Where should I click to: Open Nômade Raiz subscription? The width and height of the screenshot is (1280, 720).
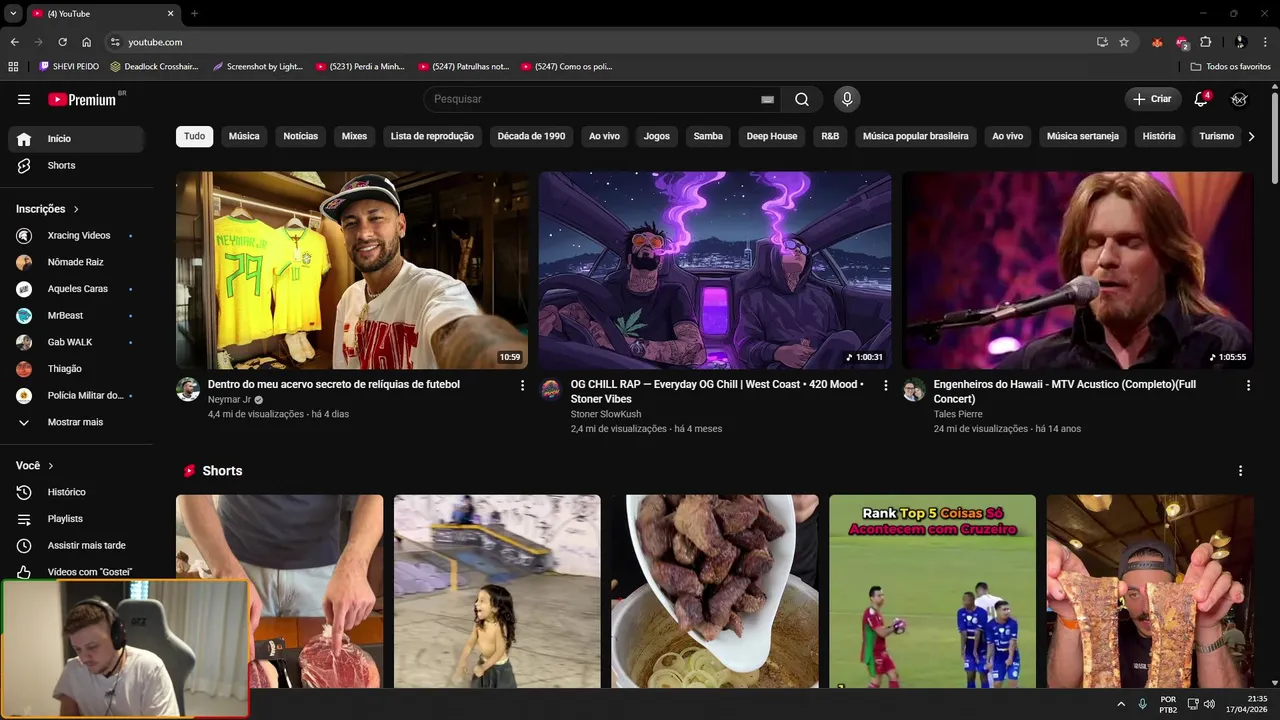[x=76, y=262]
